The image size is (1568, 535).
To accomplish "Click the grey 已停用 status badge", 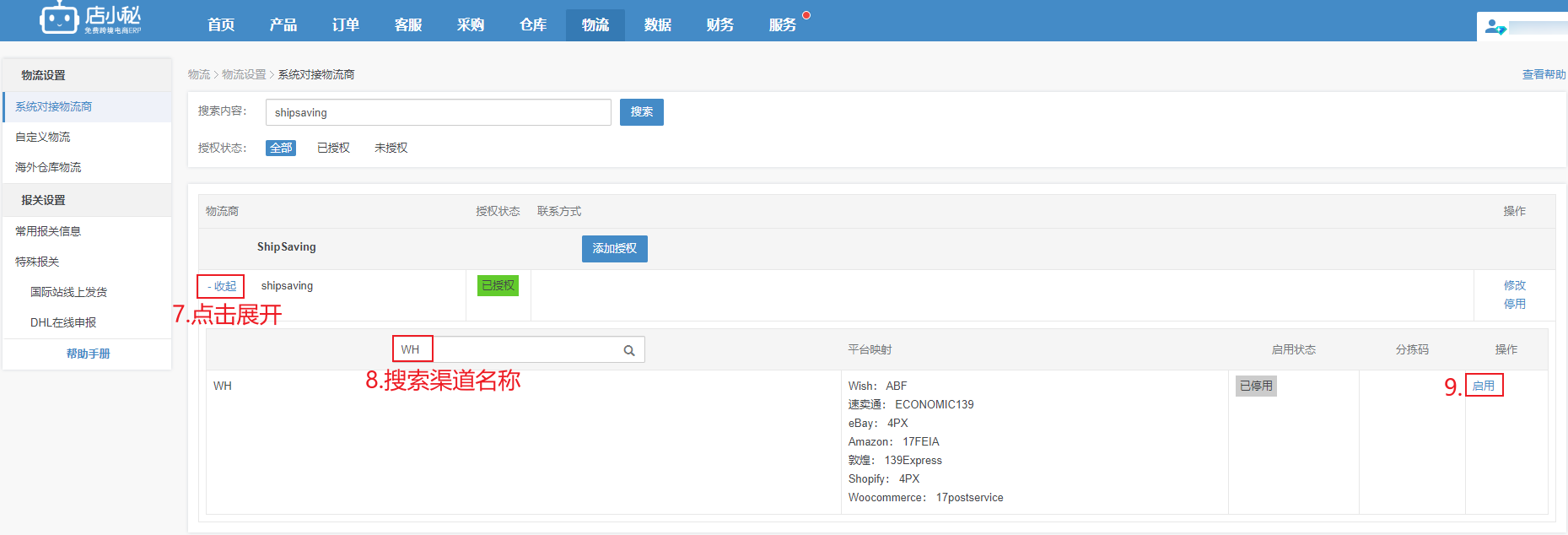I will [x=1257, y=386].
